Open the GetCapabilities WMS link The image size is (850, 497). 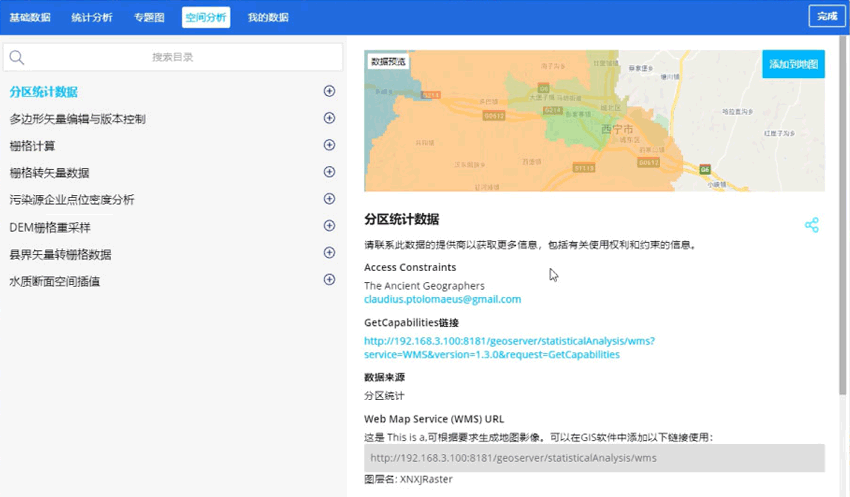point(509,347)
